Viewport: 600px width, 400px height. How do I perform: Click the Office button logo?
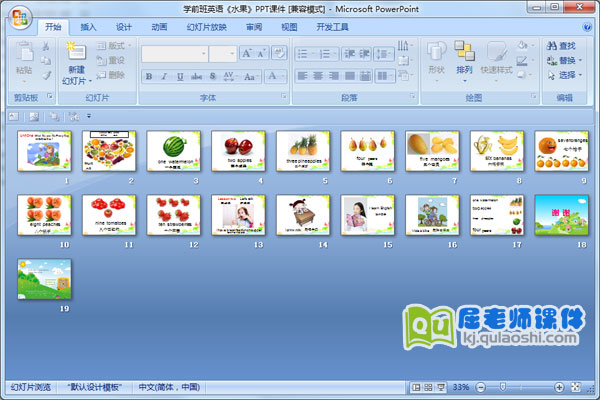[x=20, y=18]
